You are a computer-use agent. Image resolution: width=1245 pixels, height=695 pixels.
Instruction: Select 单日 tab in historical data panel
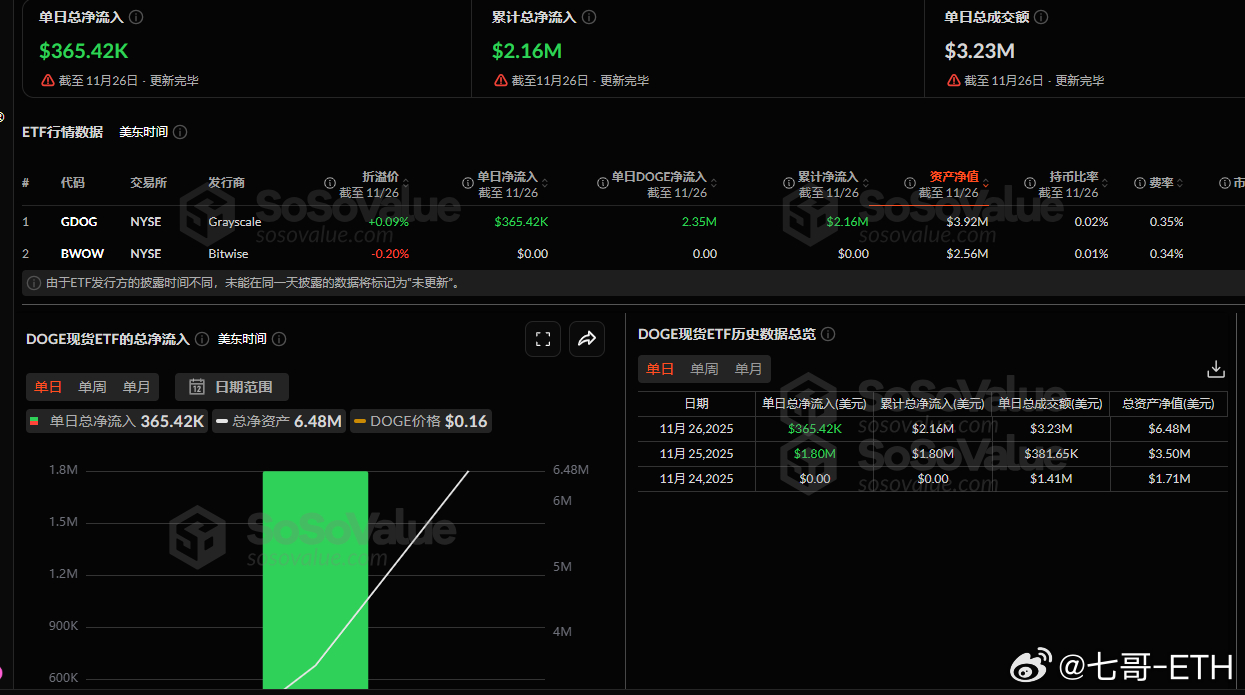pyautogui.click(x=660, y=369)
